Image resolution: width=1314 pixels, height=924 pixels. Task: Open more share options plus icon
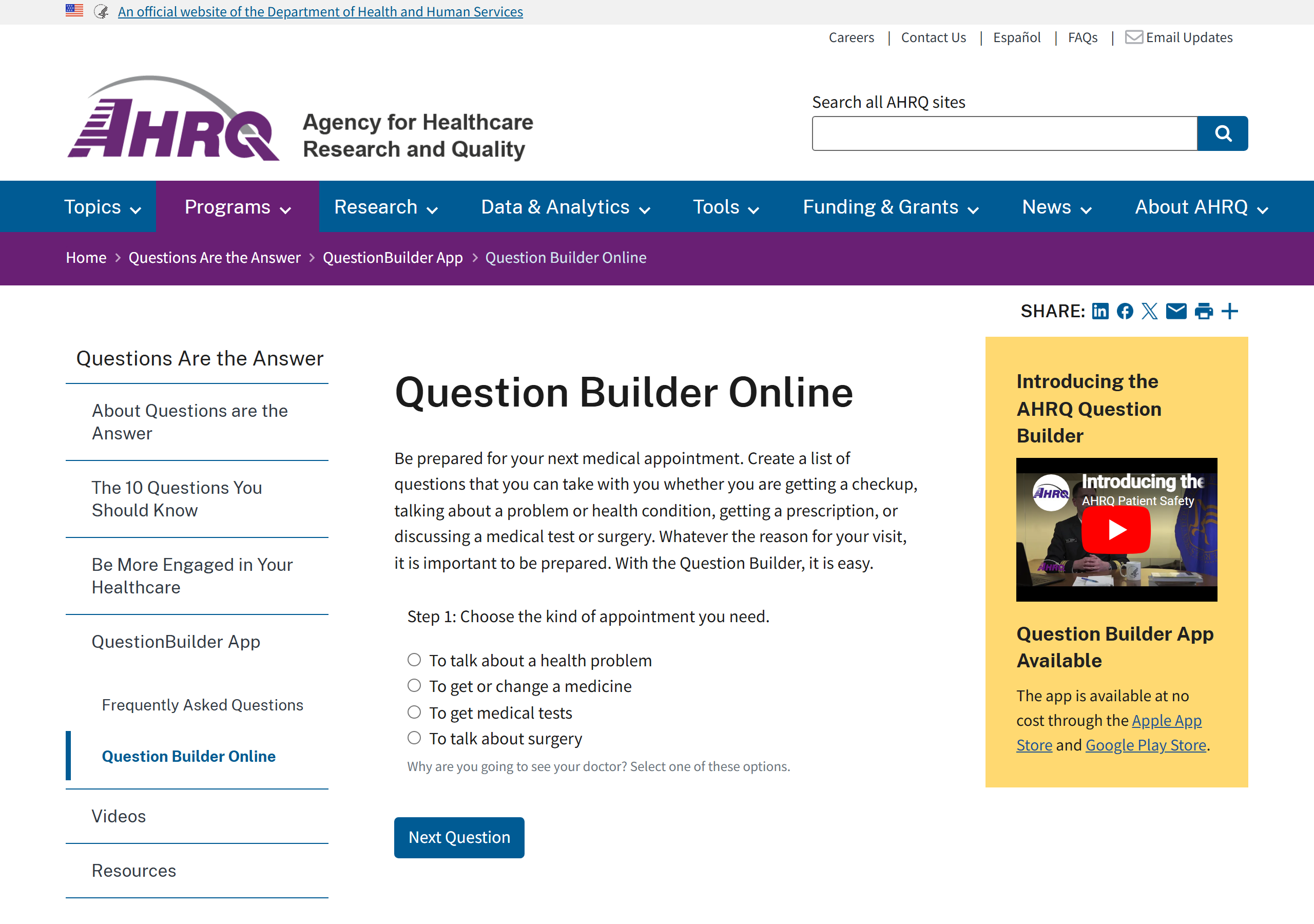[x=1229, y=311]
